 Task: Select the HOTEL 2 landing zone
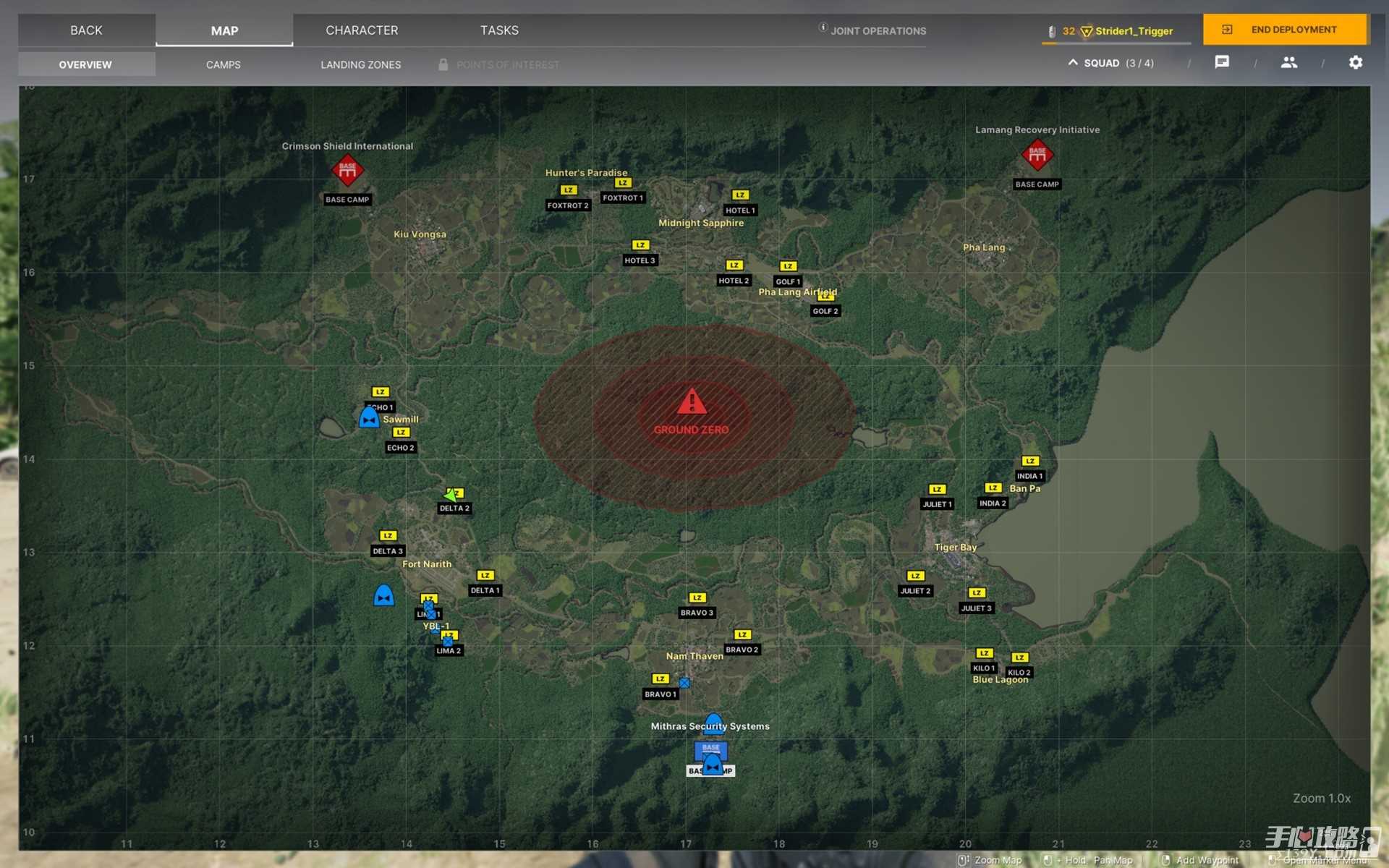click(734, 273)
